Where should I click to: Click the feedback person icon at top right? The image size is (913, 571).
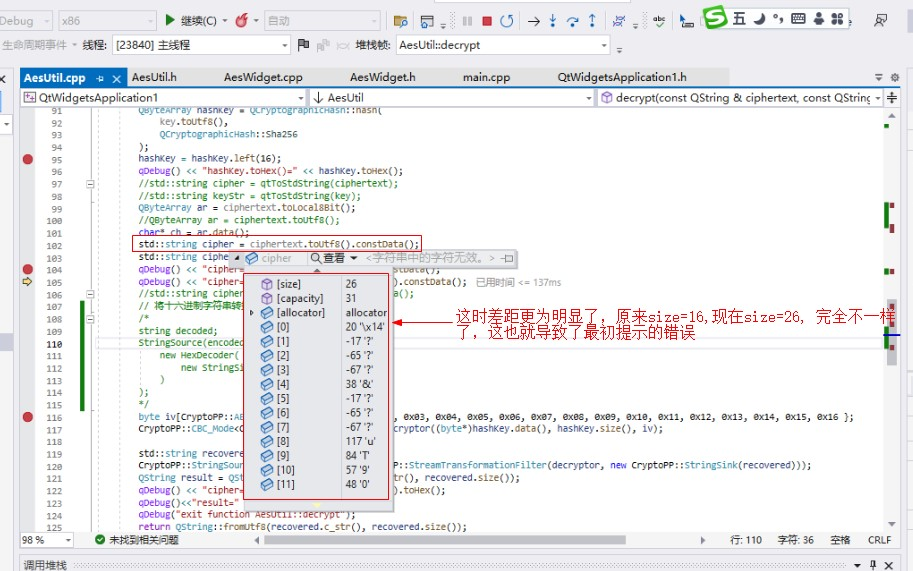(x=881, y=20)
